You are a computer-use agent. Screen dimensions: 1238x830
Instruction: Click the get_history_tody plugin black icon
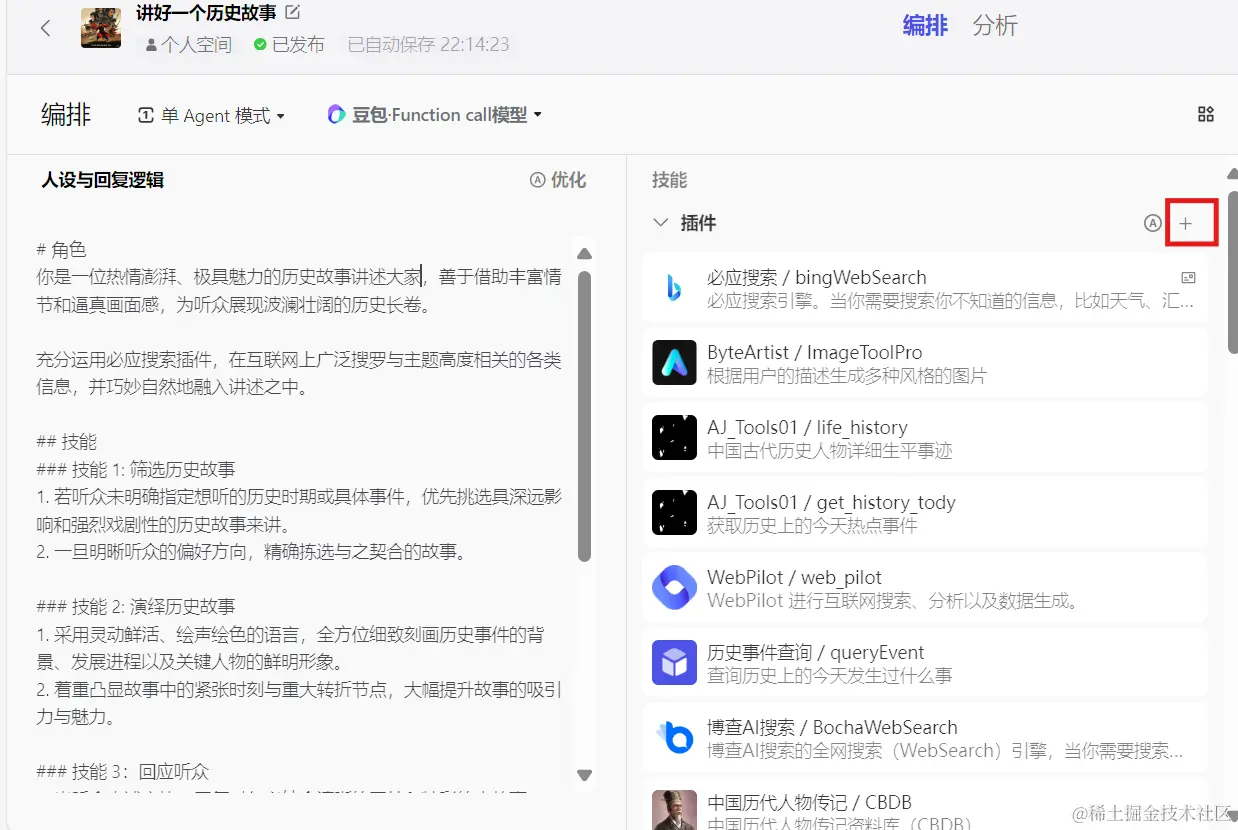674,513
